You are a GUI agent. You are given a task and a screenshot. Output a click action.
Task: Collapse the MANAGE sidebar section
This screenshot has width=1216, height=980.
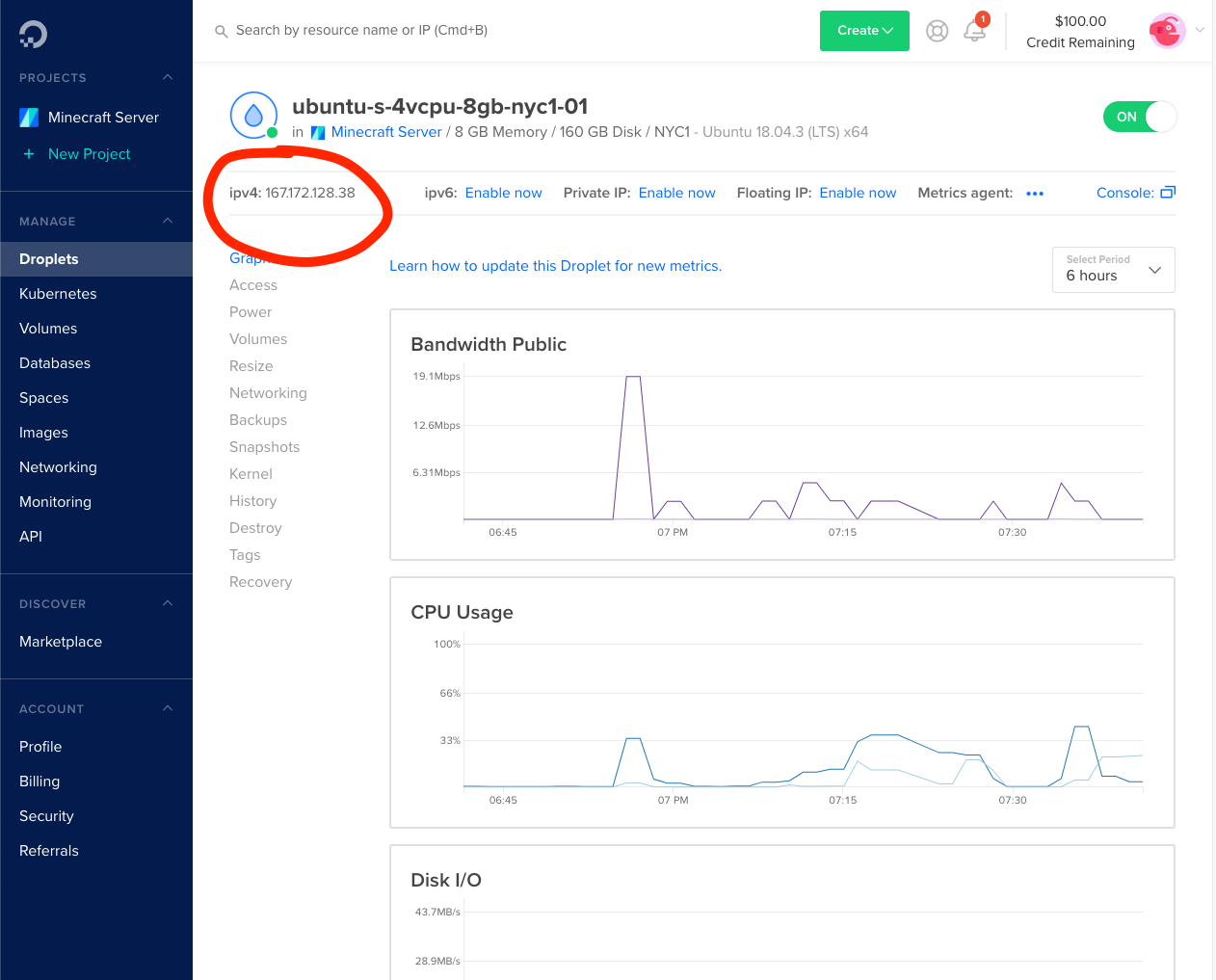click(168, 221)
